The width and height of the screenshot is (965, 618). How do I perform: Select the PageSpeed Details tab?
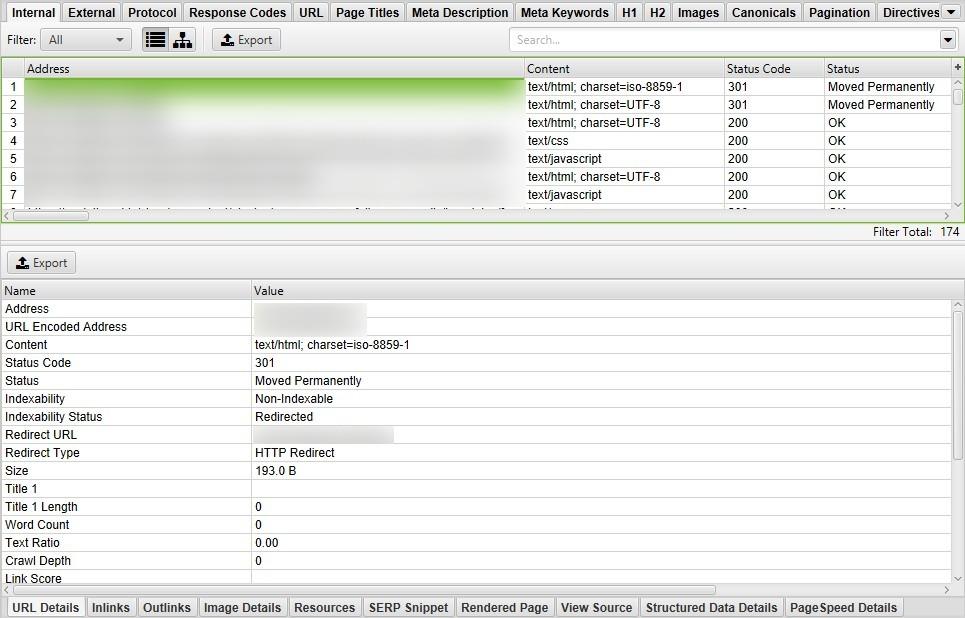point(843,608)
